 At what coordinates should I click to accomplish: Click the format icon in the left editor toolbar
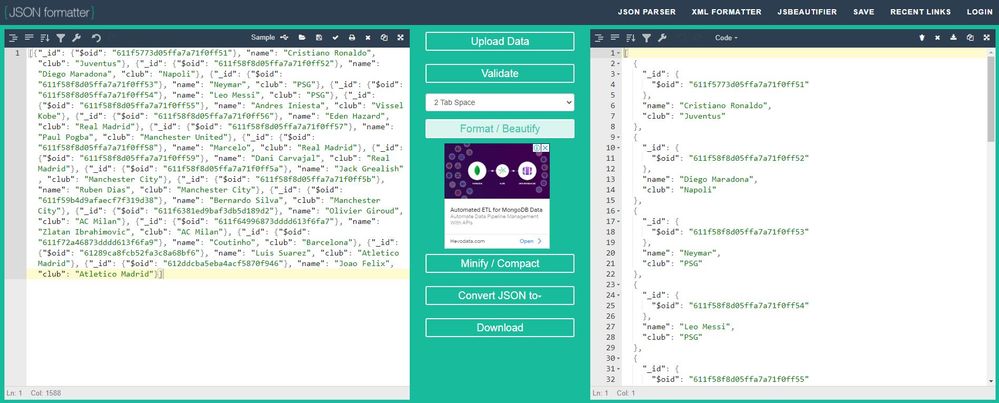coord(13,38)
